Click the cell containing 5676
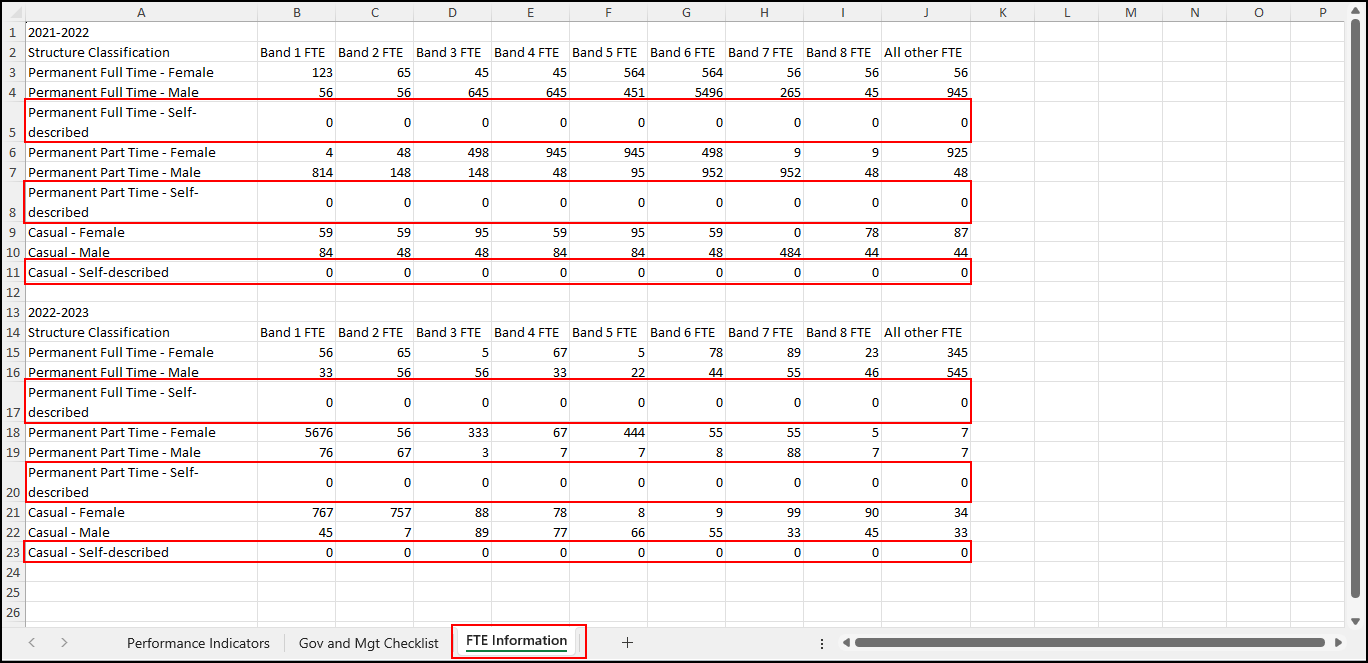 296,432
